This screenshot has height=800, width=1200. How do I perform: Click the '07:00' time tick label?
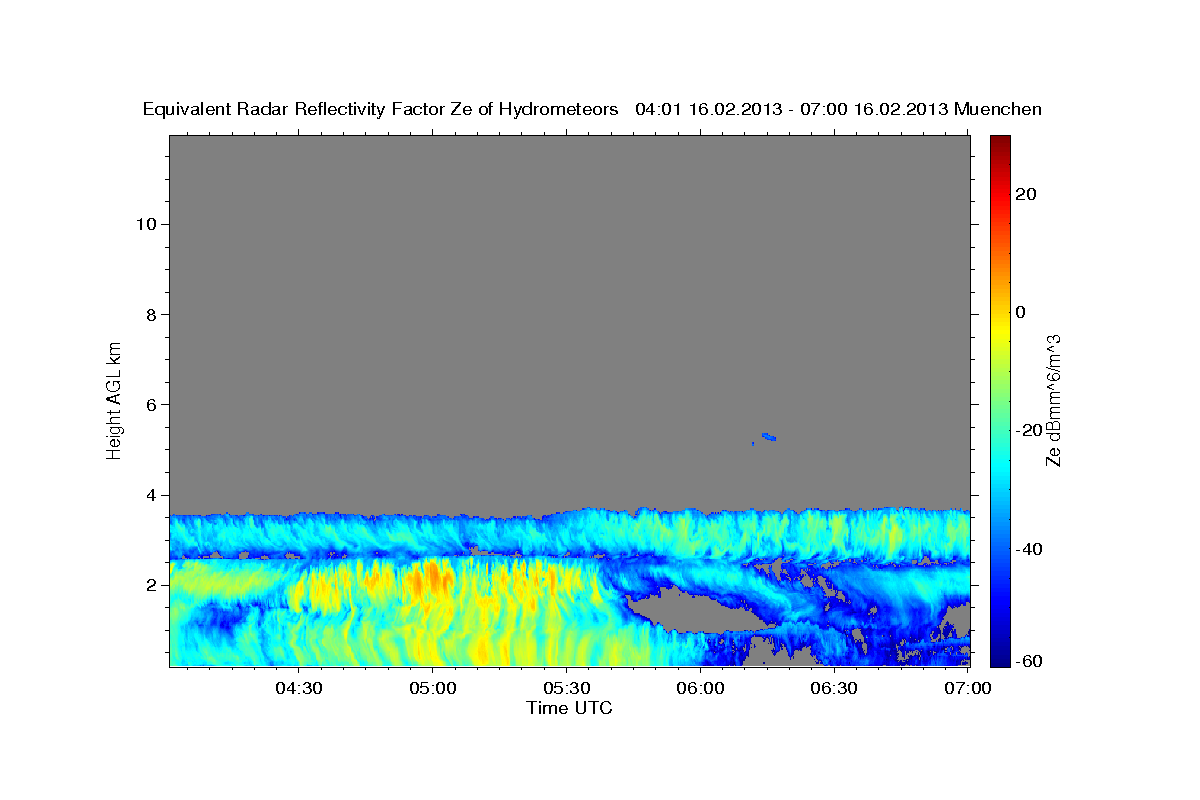968,688
